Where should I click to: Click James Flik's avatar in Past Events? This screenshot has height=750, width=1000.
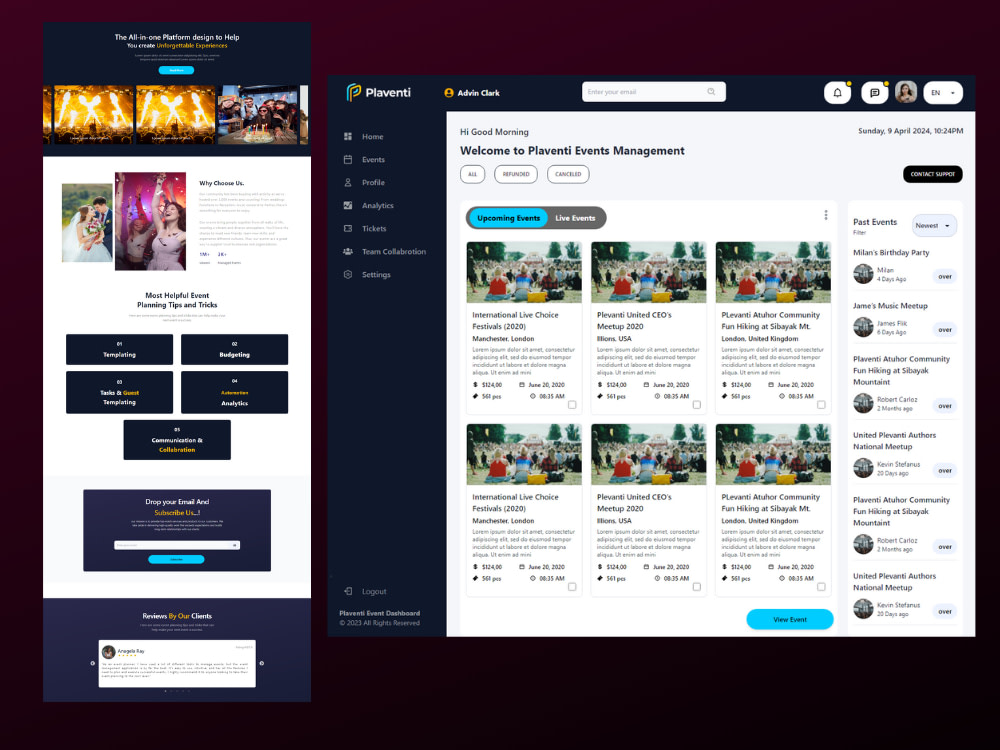click(863, 327)
